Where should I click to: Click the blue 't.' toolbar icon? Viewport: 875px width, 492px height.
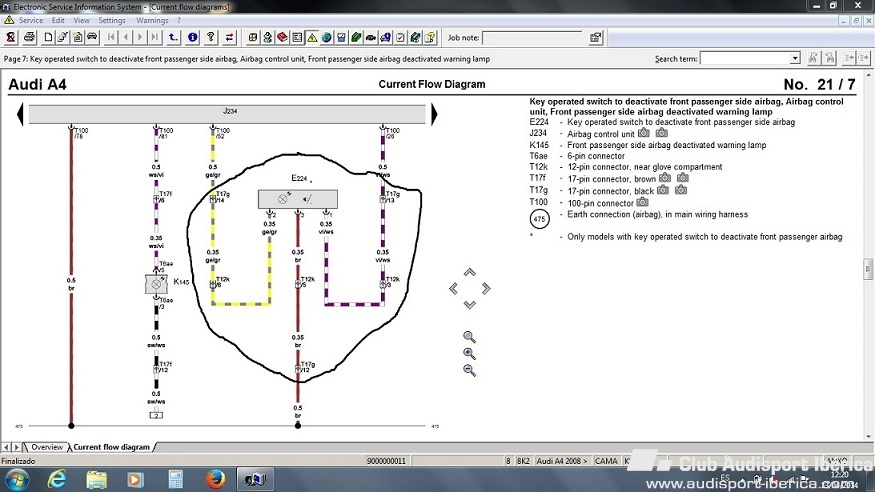point(173,37)
